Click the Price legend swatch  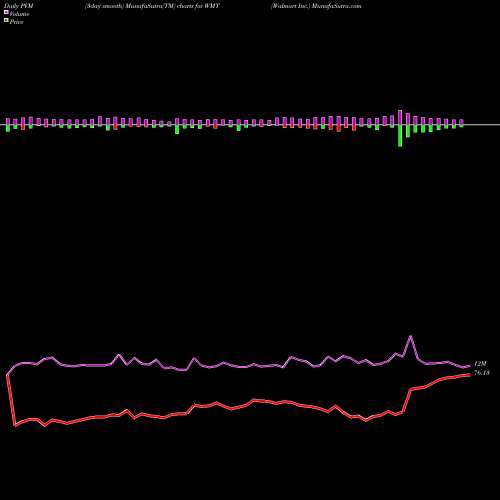(x=6, y=20)
